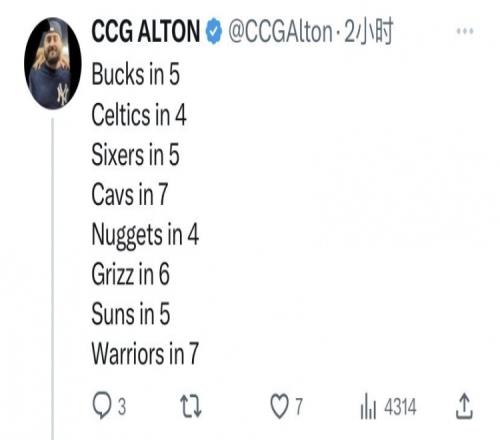Viewport: 500px width, 440px height.
Task: Click the 4314 views count
Action: (400, 407)
